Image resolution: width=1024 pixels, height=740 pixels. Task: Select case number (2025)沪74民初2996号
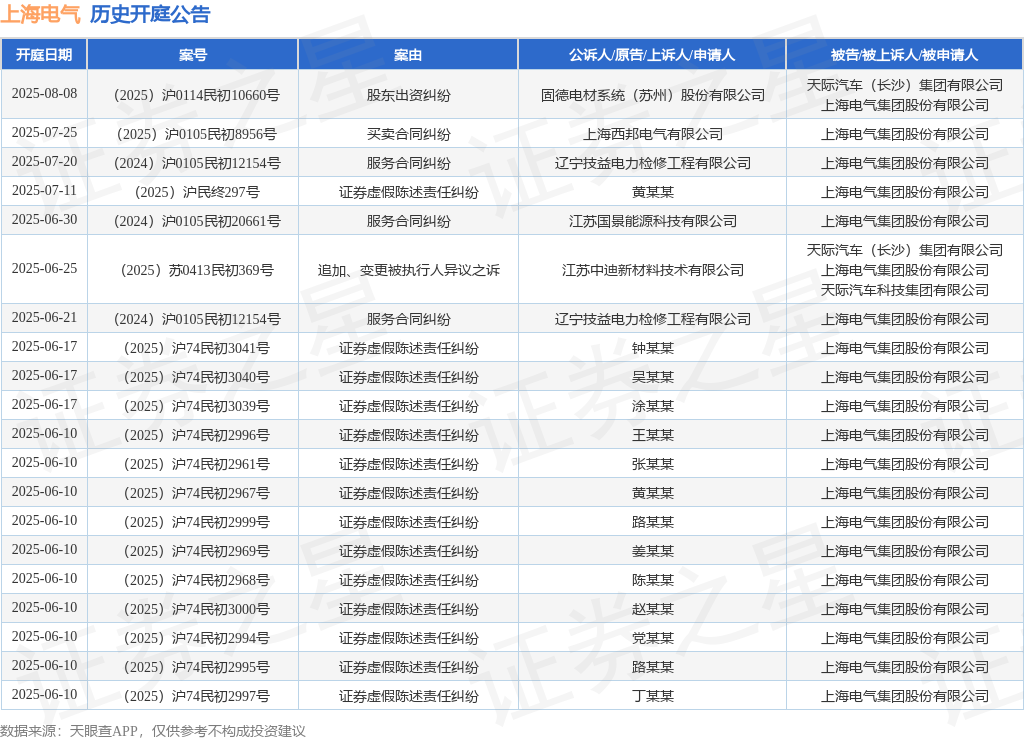click(x=197, y=436)
